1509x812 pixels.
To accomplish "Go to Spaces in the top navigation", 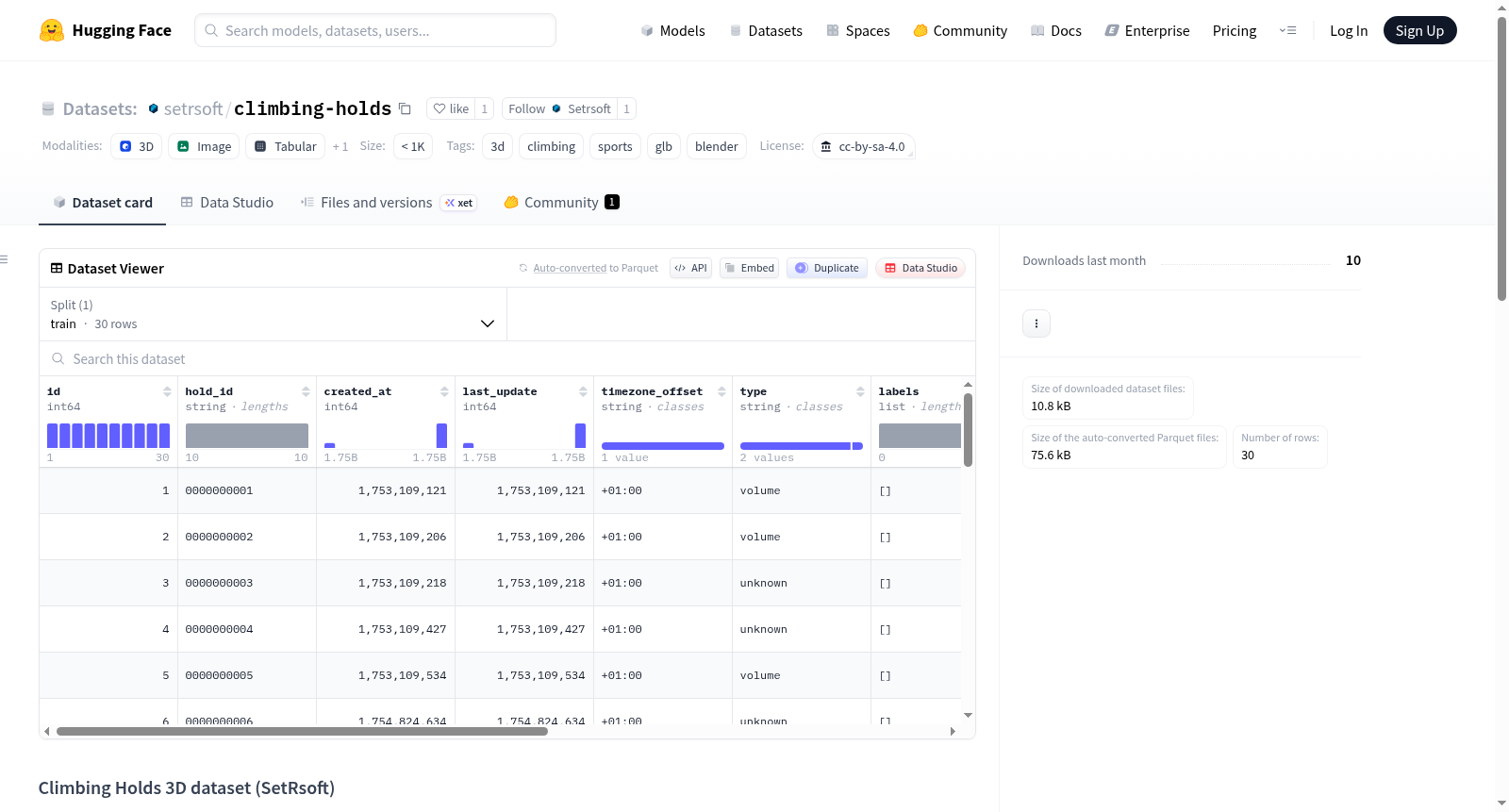I will coord(858,31).
